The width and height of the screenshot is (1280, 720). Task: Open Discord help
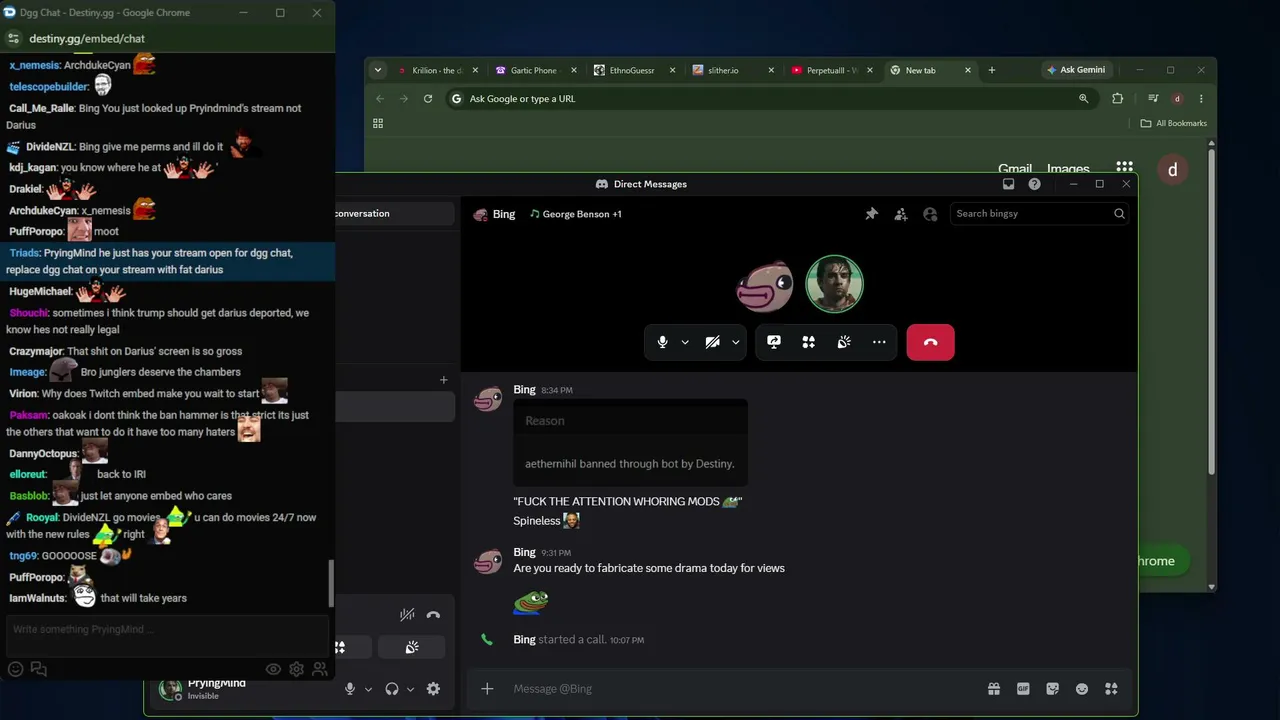[x=1034, y=184]
